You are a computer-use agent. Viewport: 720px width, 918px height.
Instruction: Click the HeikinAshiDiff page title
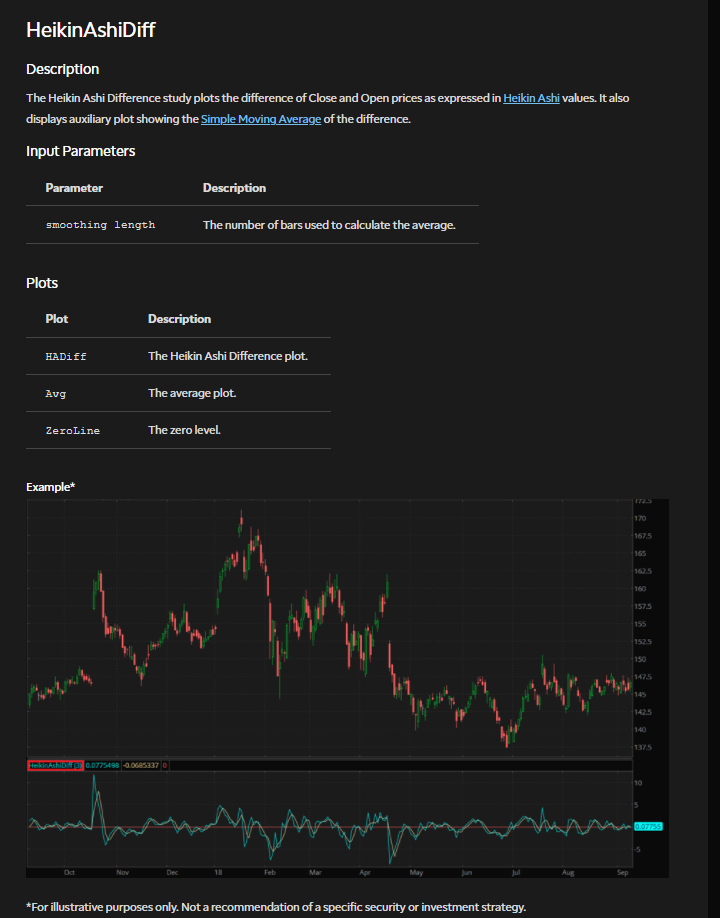pos(90,30)
